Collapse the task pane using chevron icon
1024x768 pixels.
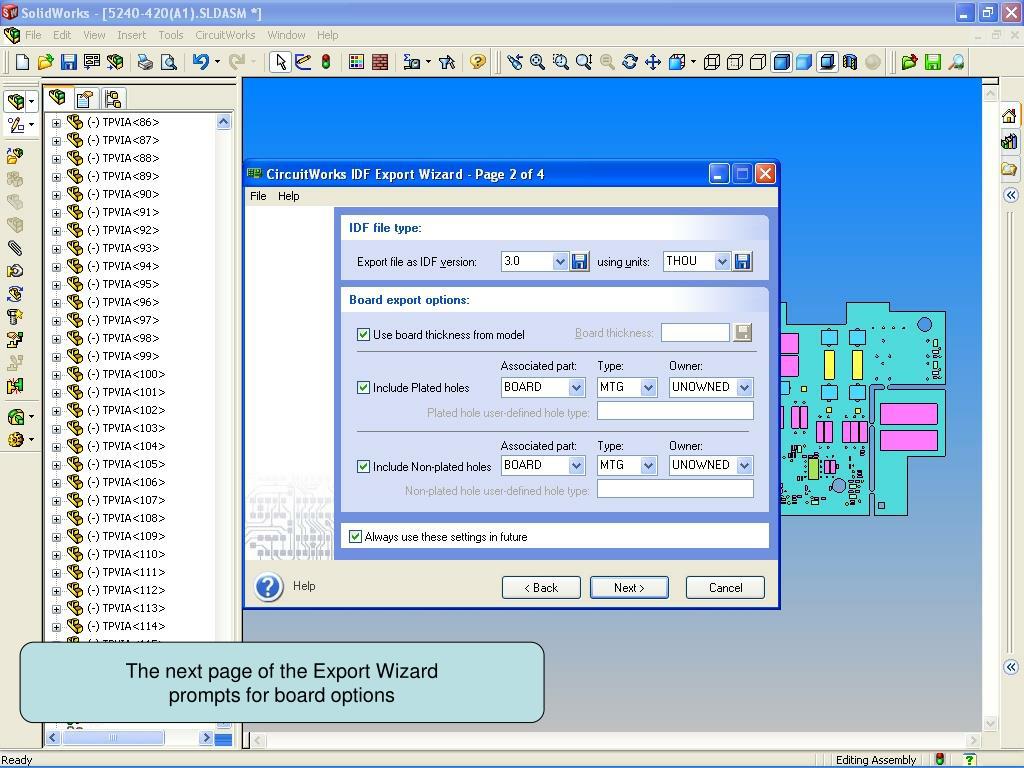(1010, 195)
